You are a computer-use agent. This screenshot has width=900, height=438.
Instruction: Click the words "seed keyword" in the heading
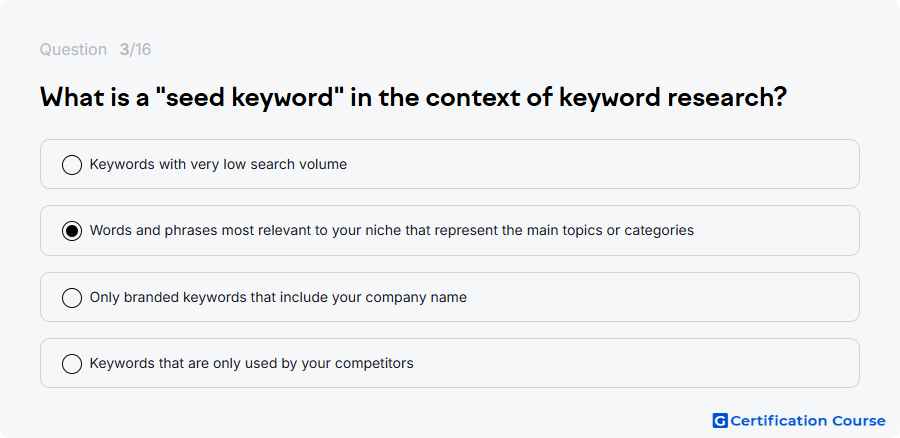250,98
